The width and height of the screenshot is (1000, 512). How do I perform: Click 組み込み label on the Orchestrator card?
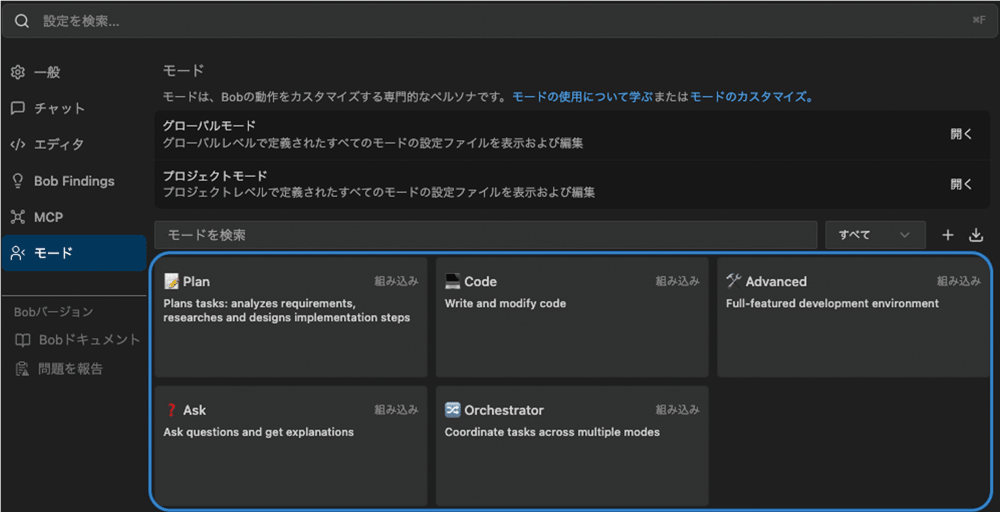[677, 410]
